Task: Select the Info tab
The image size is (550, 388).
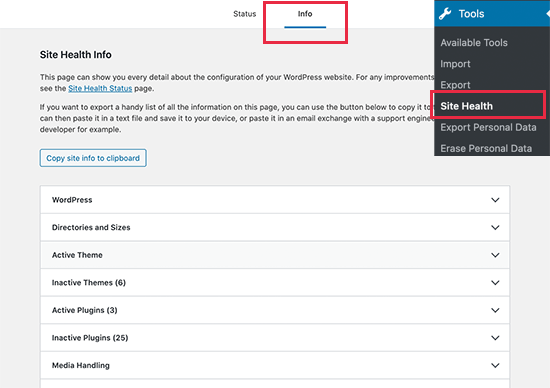Action: pos(305,14)
